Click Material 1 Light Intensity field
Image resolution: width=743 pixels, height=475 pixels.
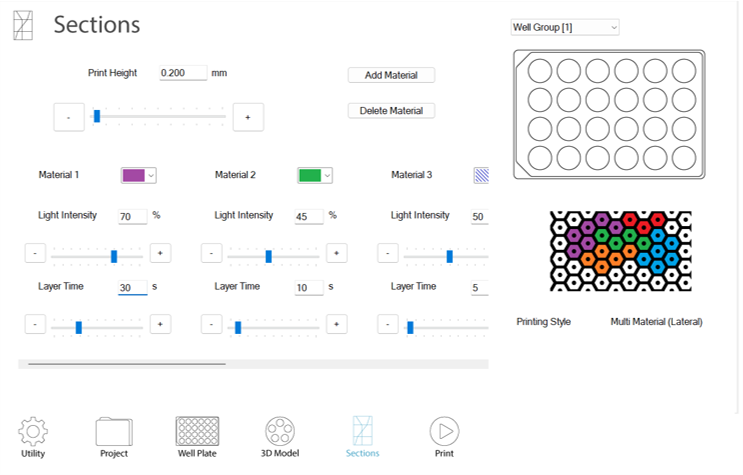[132, 216]
